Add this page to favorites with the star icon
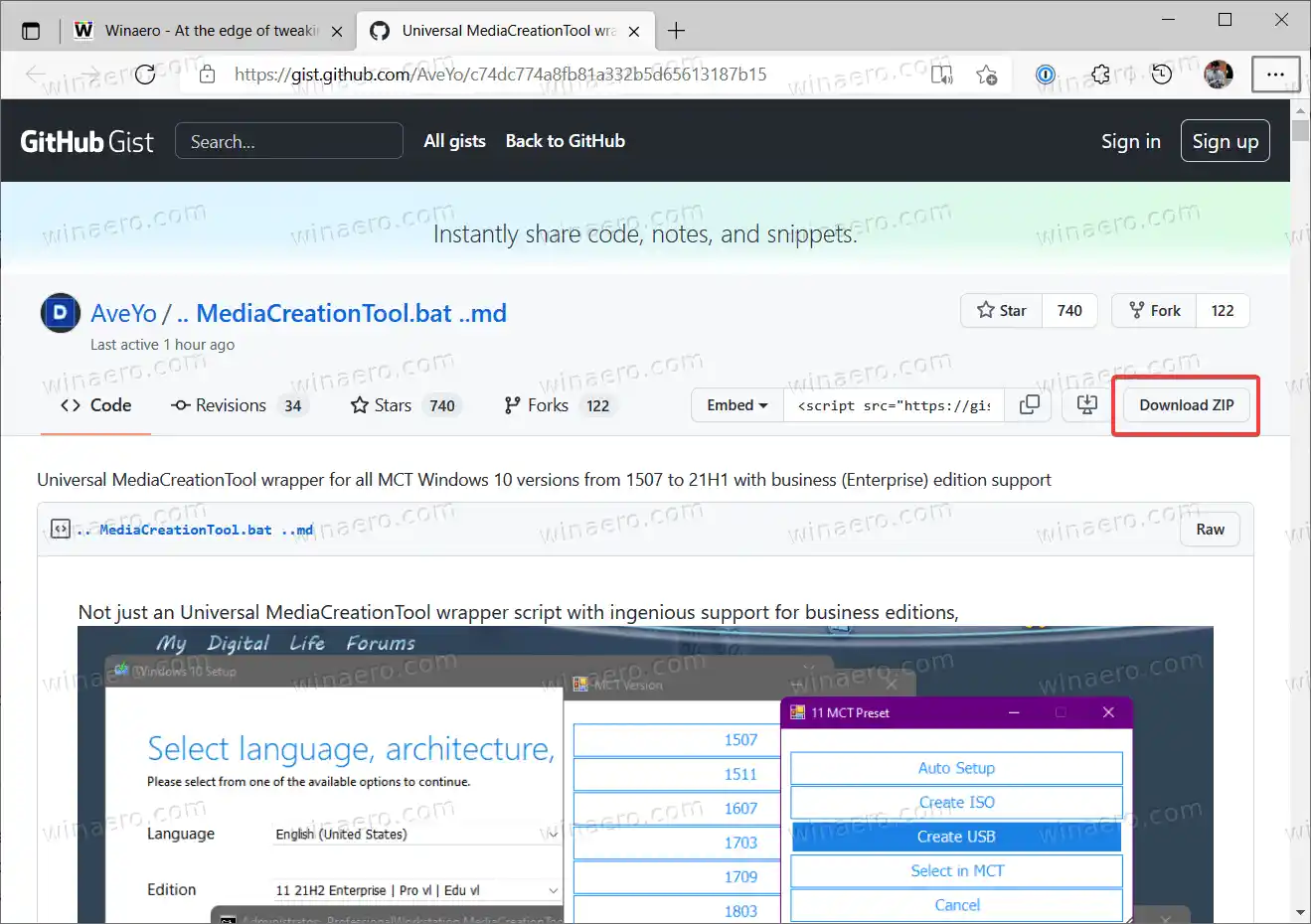The height and width of the screenshot is (924, 1311). click(986, 75)
